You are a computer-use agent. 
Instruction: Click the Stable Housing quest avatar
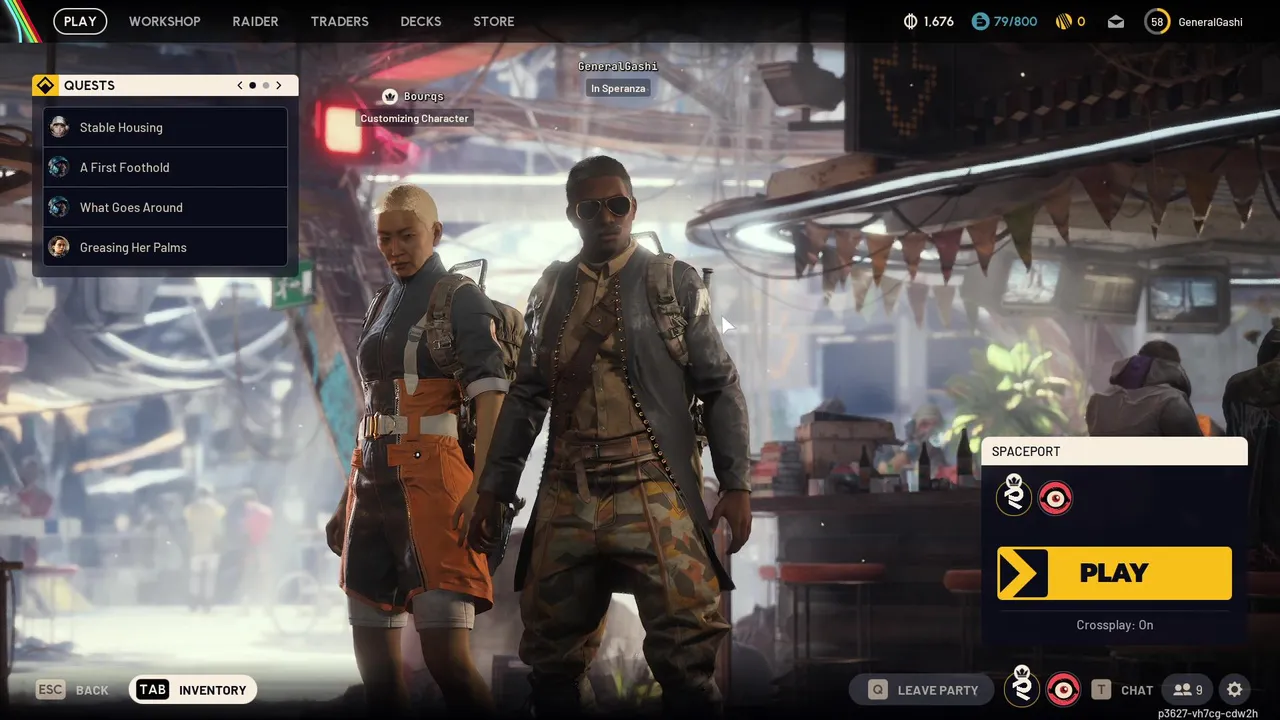59,127
